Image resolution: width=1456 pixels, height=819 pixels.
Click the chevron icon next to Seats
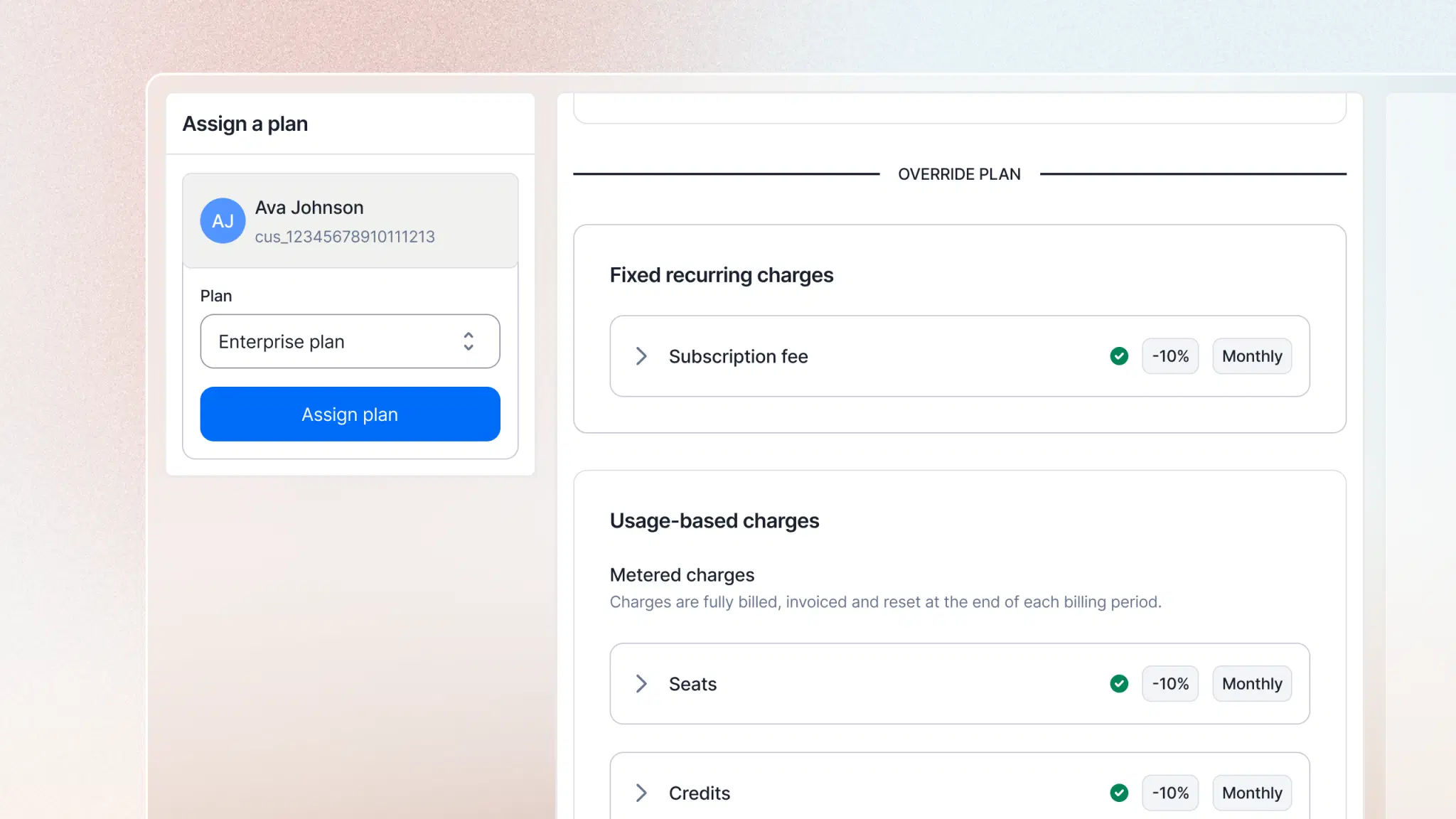pyautogui.click(x=641, y=683)
